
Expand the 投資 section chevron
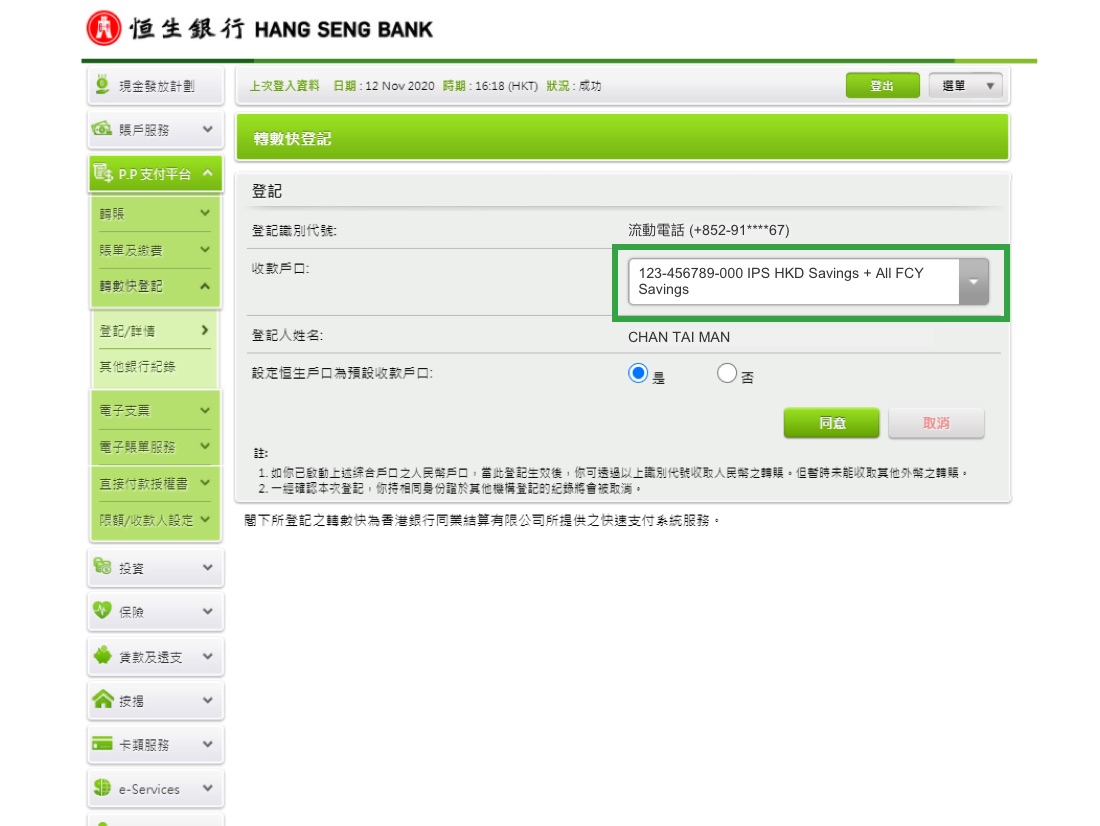pyautogui.click(x=208, y=567)
